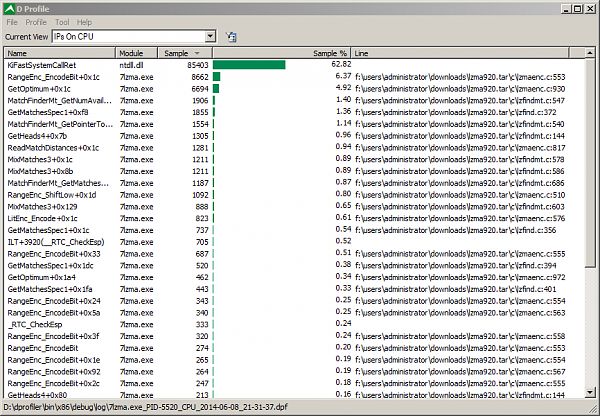Select the GetOptimum+0x1a4 row

[295, 277]
